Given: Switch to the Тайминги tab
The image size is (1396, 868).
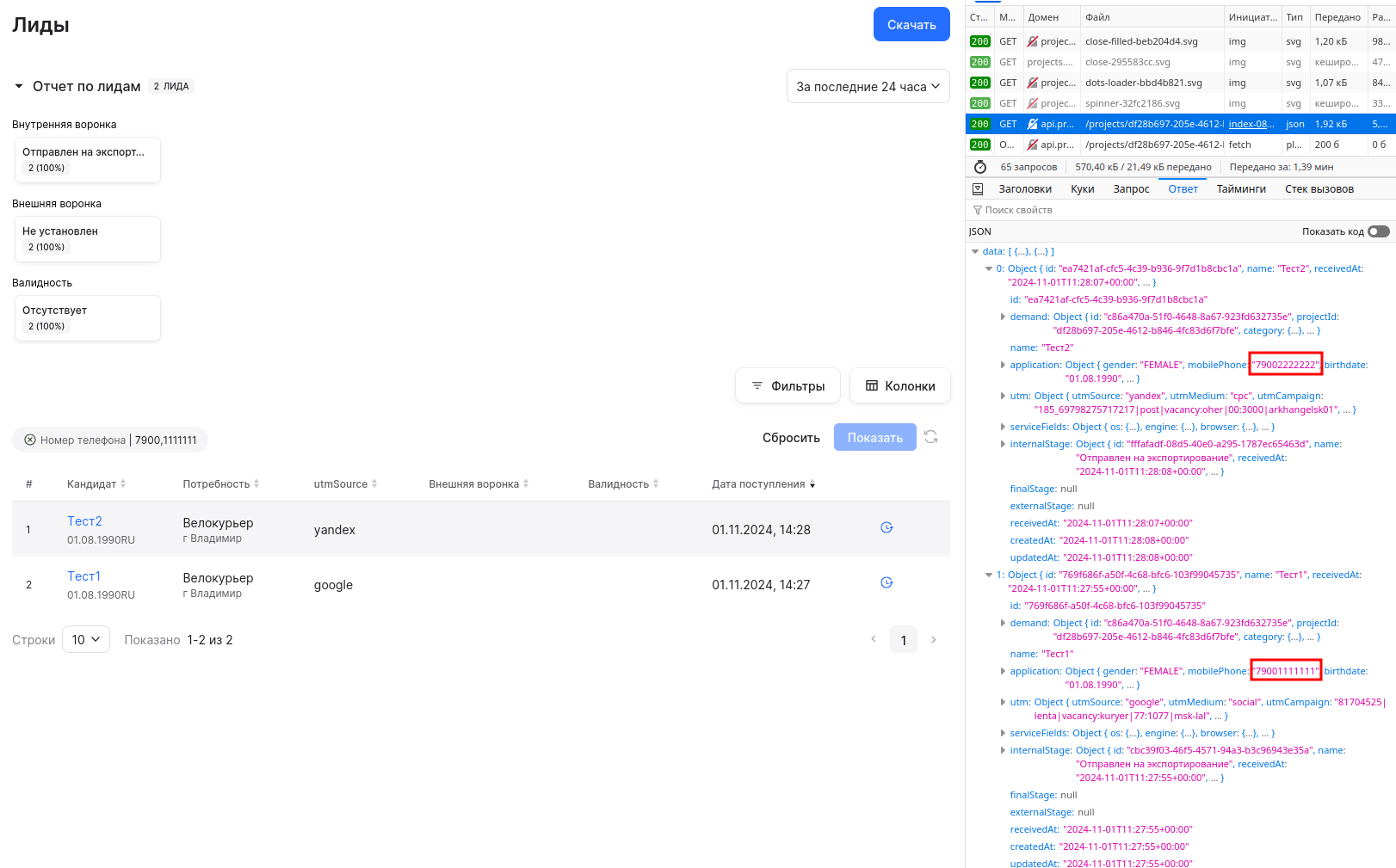Looking at the screenshot, I should (x=1240, y=189).
